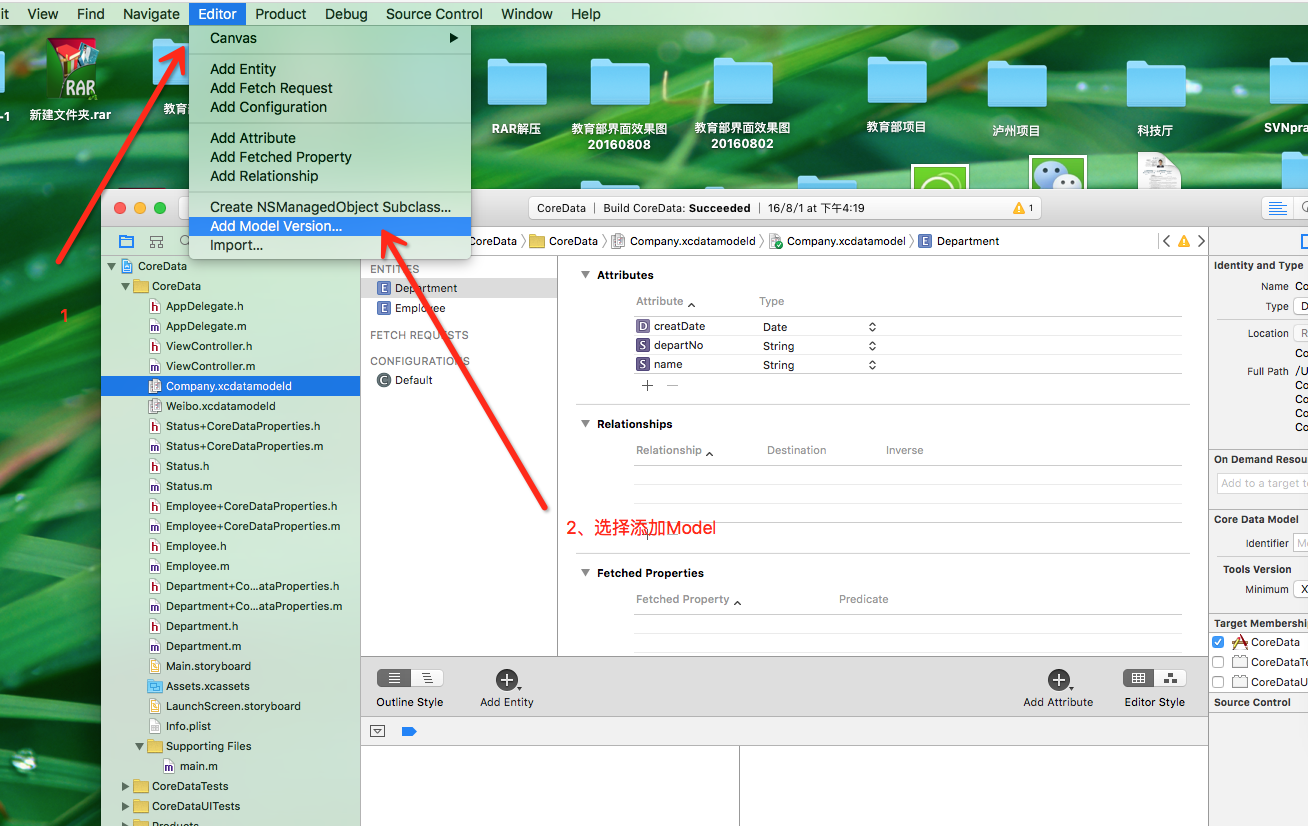Choose Create NSManagedObject Subclass menu item
This screenshot has height=826, width=1308.
coord(330,207)
